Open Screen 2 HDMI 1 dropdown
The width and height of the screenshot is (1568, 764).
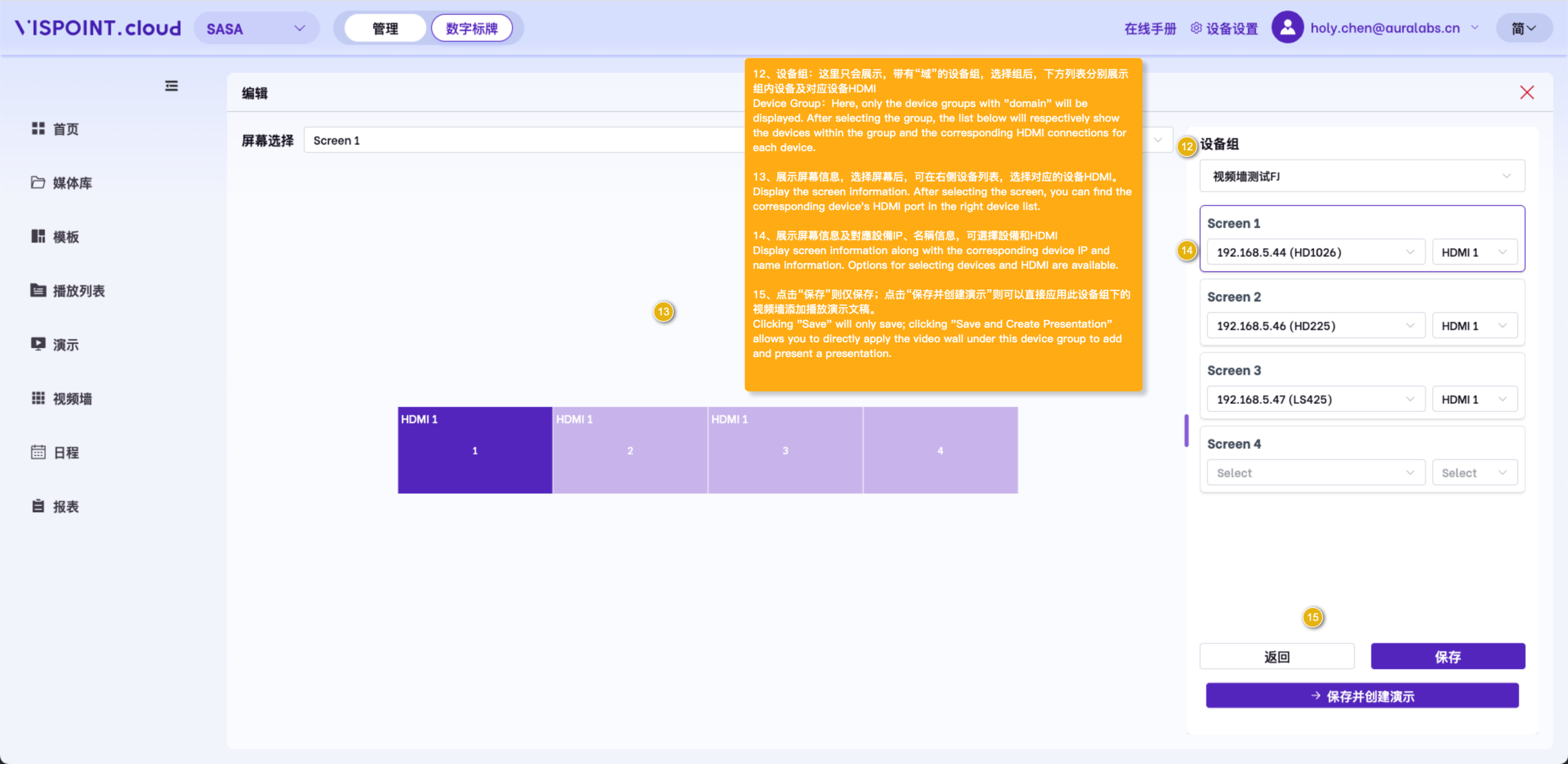coord(1474,326)
